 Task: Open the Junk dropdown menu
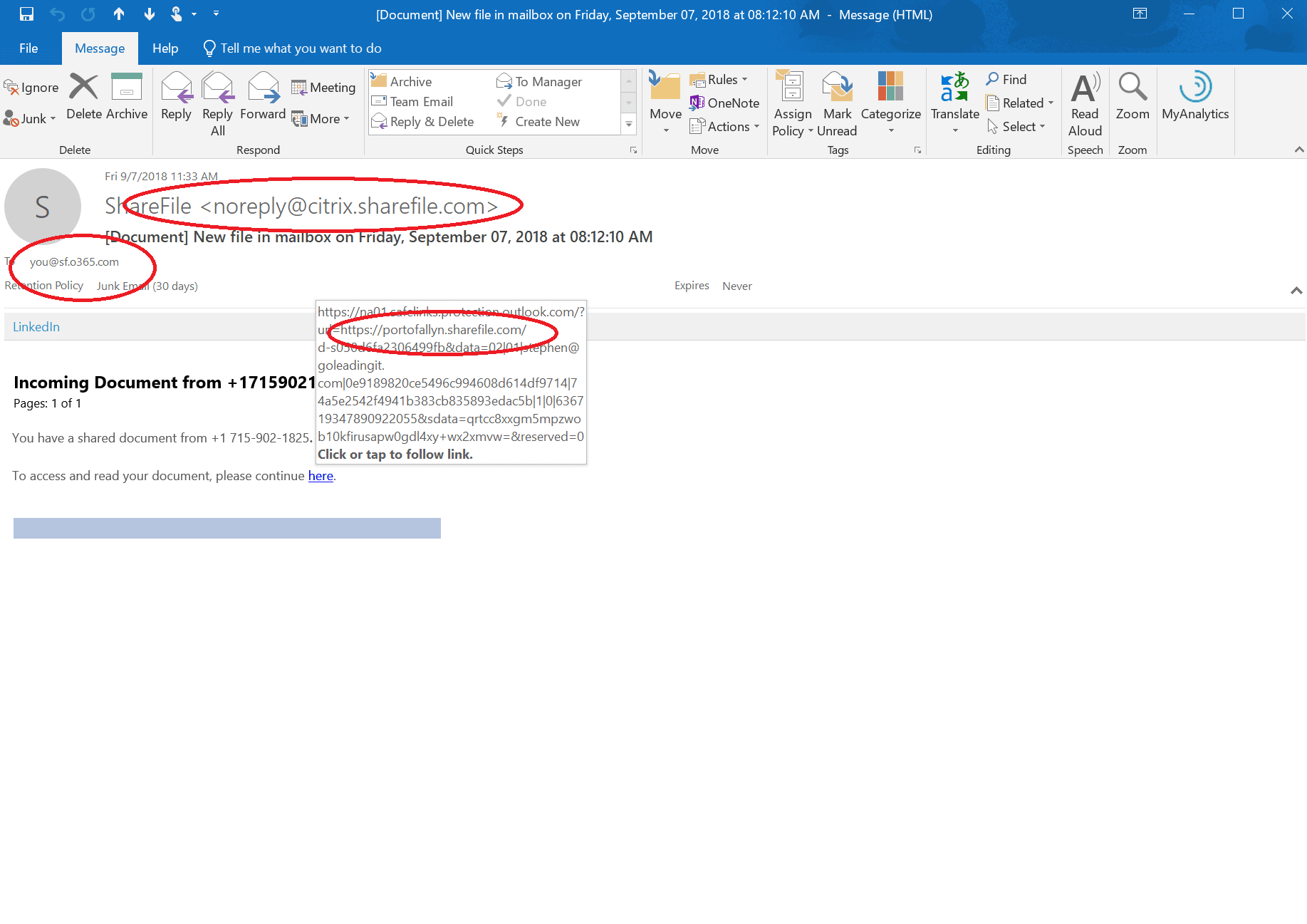(x=30, y=119)
